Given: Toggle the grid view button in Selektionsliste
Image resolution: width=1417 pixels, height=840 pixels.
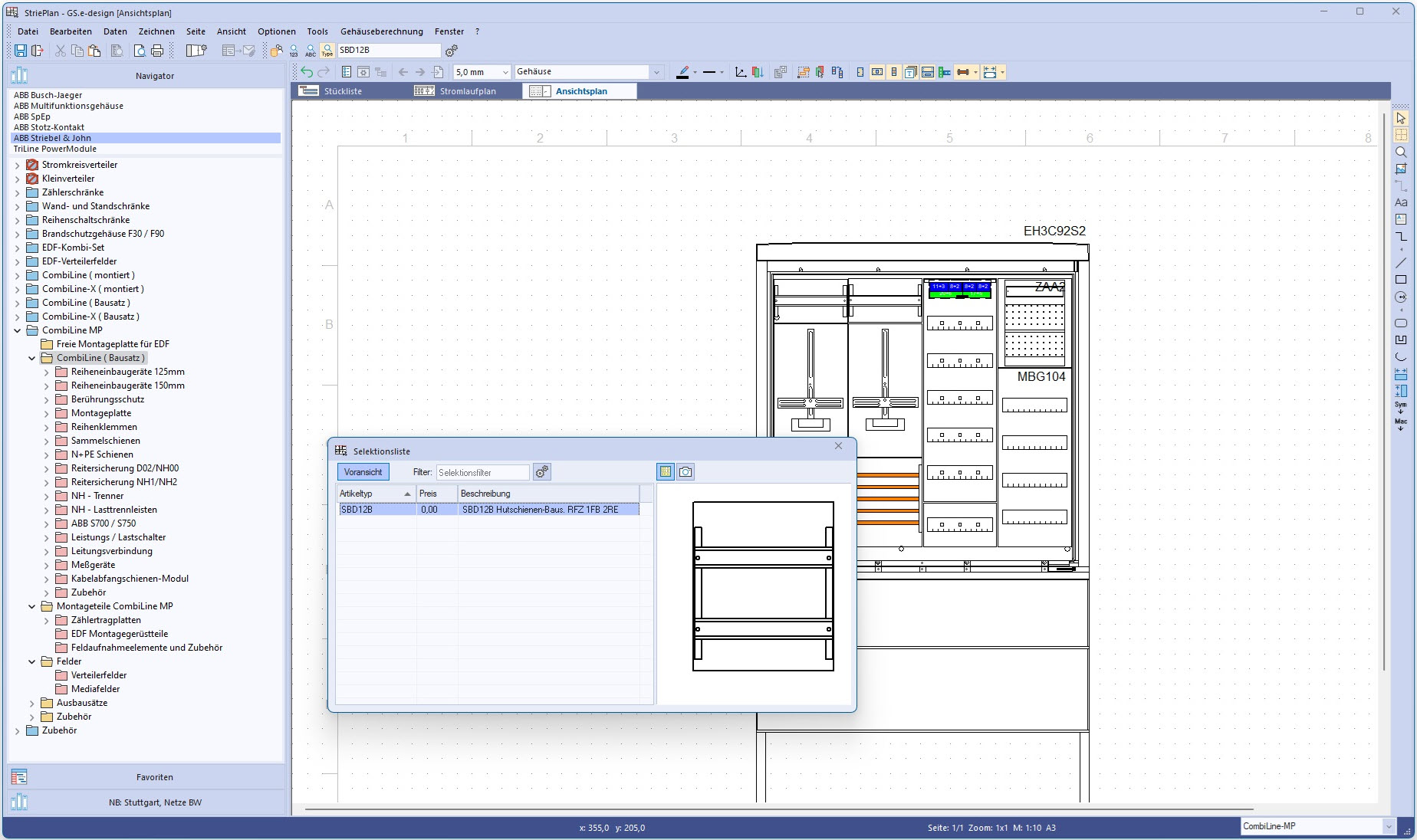Looking at the screenshot, I should [x=666, y=472].
